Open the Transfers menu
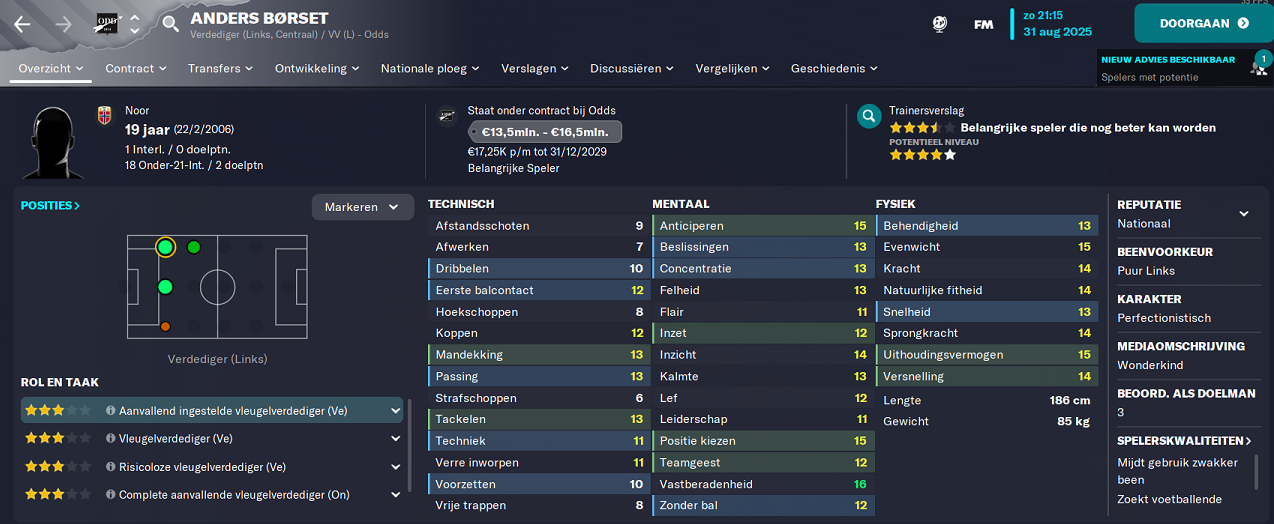This screenshot has width=1274, height=524. pyautogui.click(x=220, y=68)
